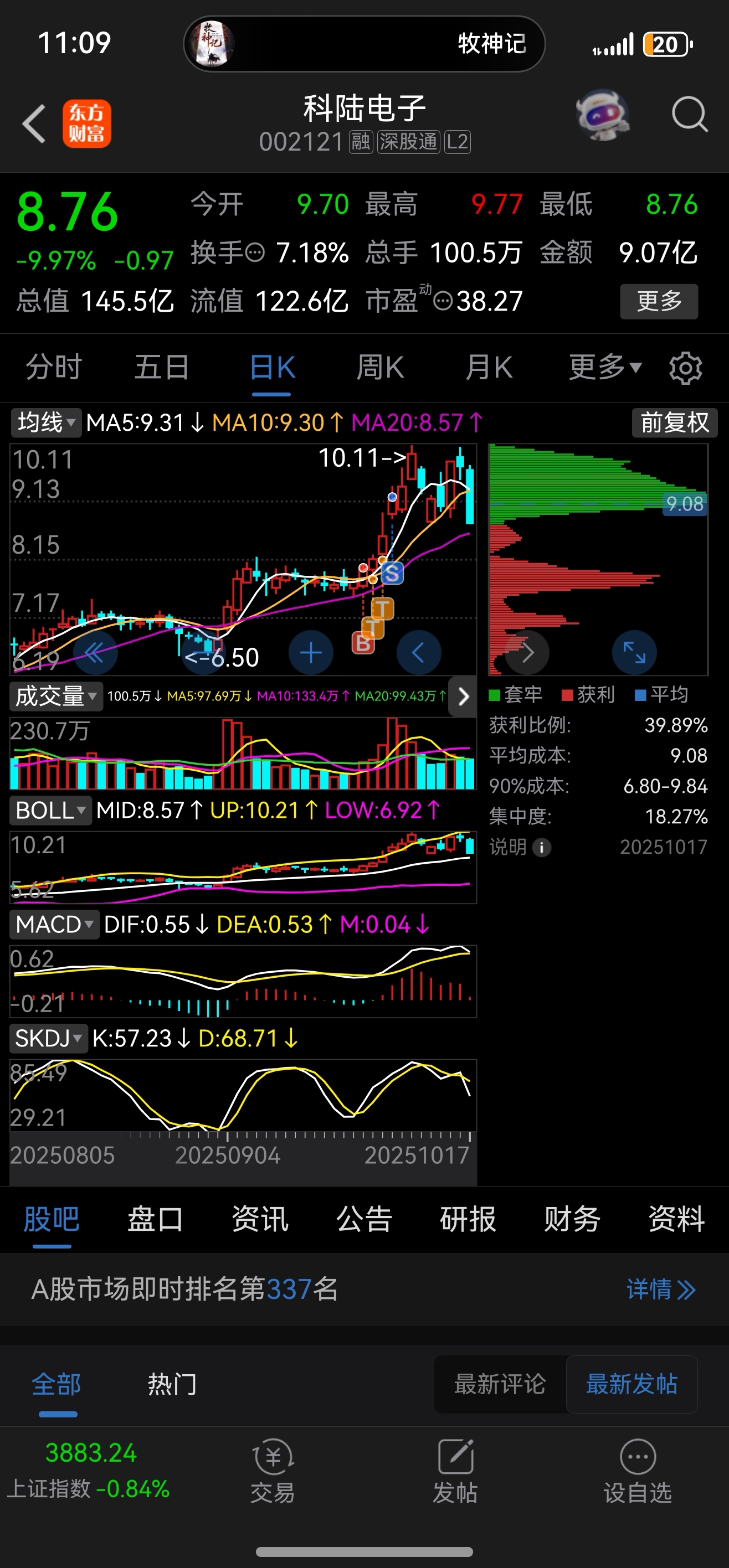This screenshot has height=1568, width=729.
Task: Select the 热门 posts filter
Action: (172, 1384)
